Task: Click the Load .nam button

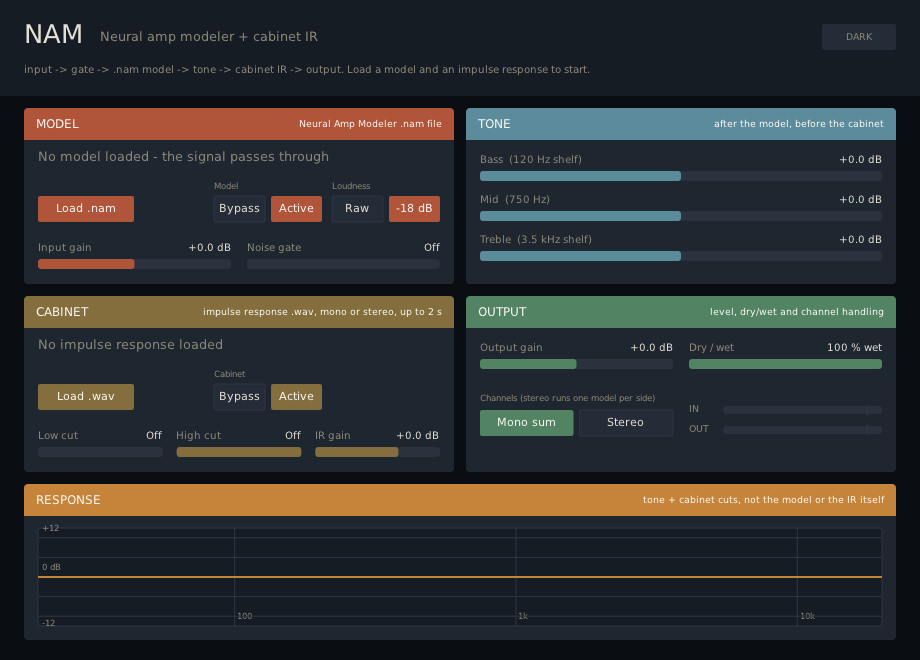Action: point(86,209)
